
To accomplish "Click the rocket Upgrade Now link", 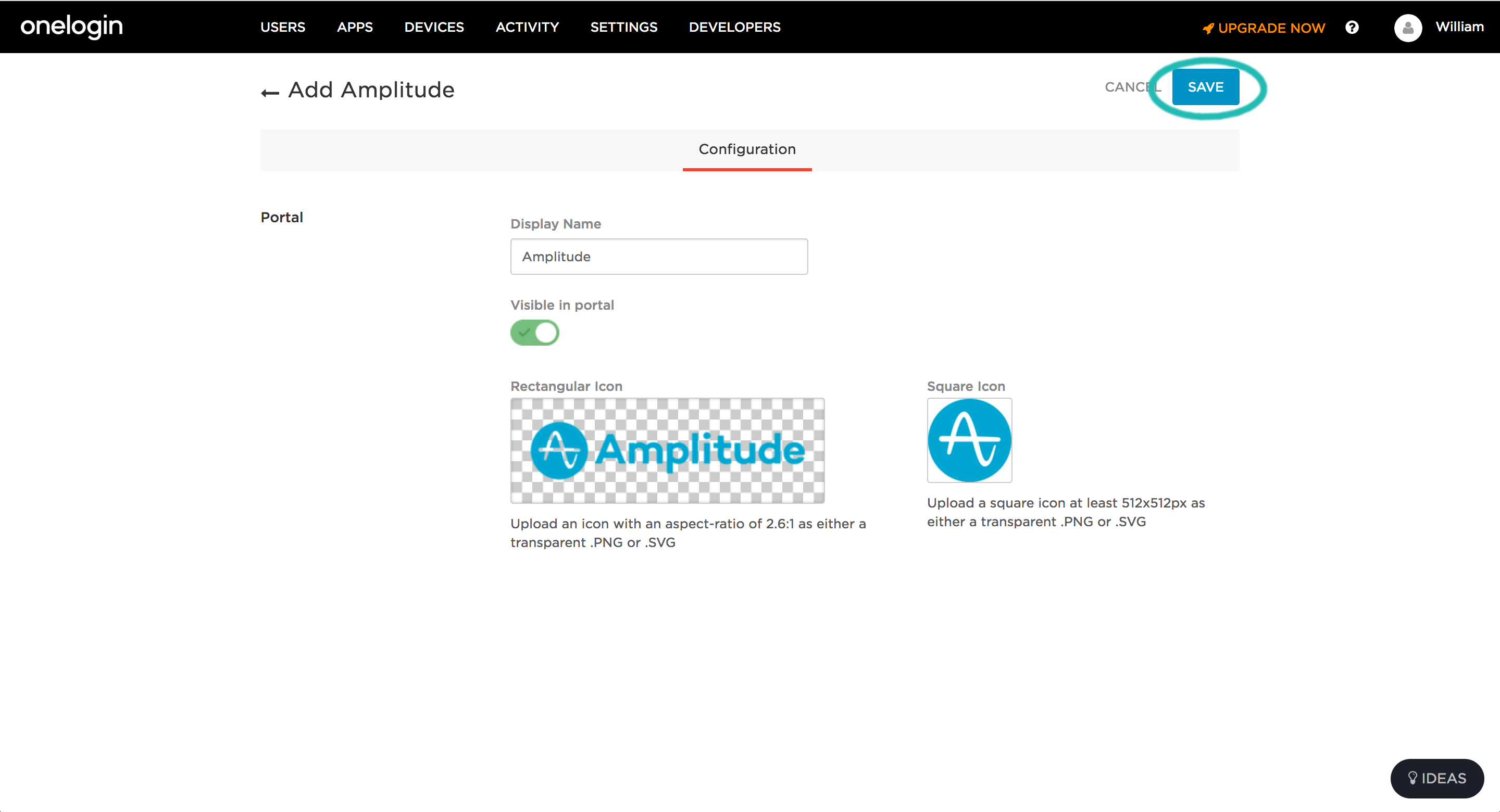I will [1264, 28].
